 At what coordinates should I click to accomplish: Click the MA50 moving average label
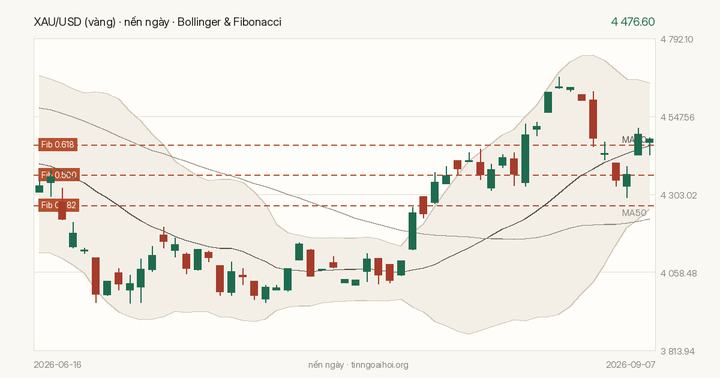(x=634, y=213)
